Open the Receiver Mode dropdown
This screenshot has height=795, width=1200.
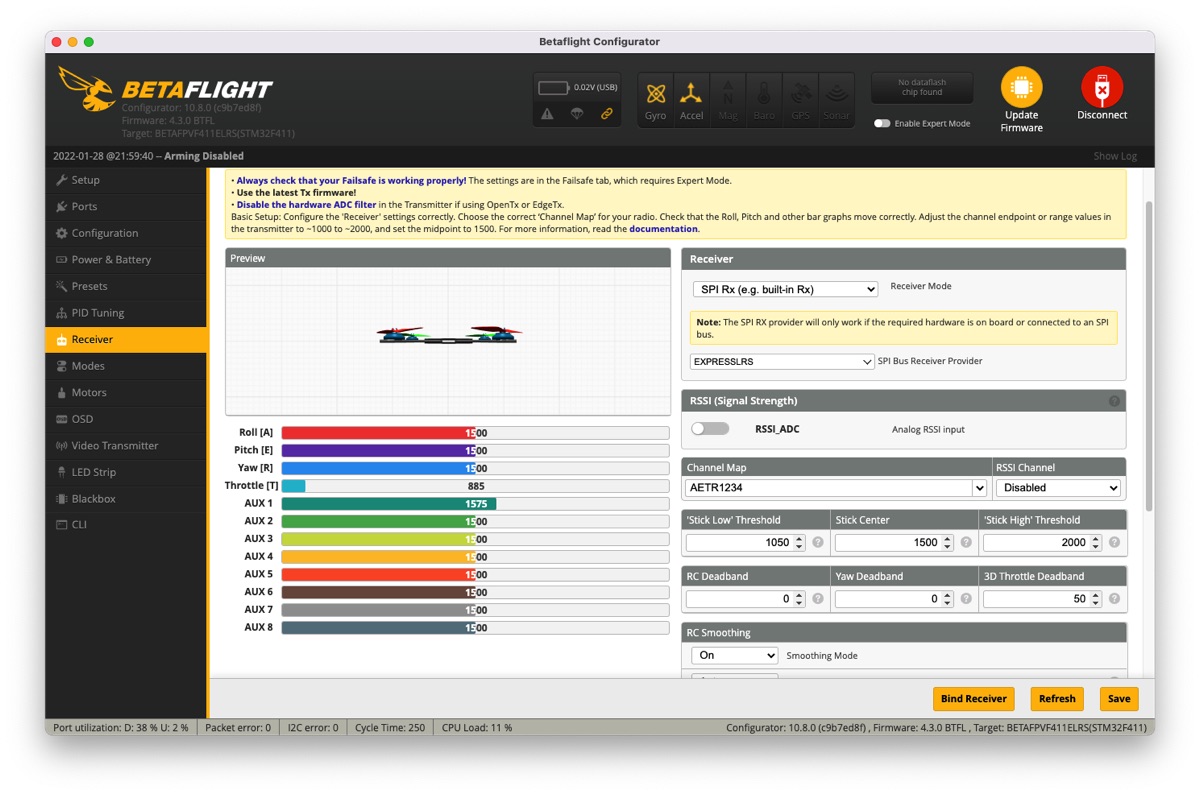pyautogui.click(x=785, y=289)
